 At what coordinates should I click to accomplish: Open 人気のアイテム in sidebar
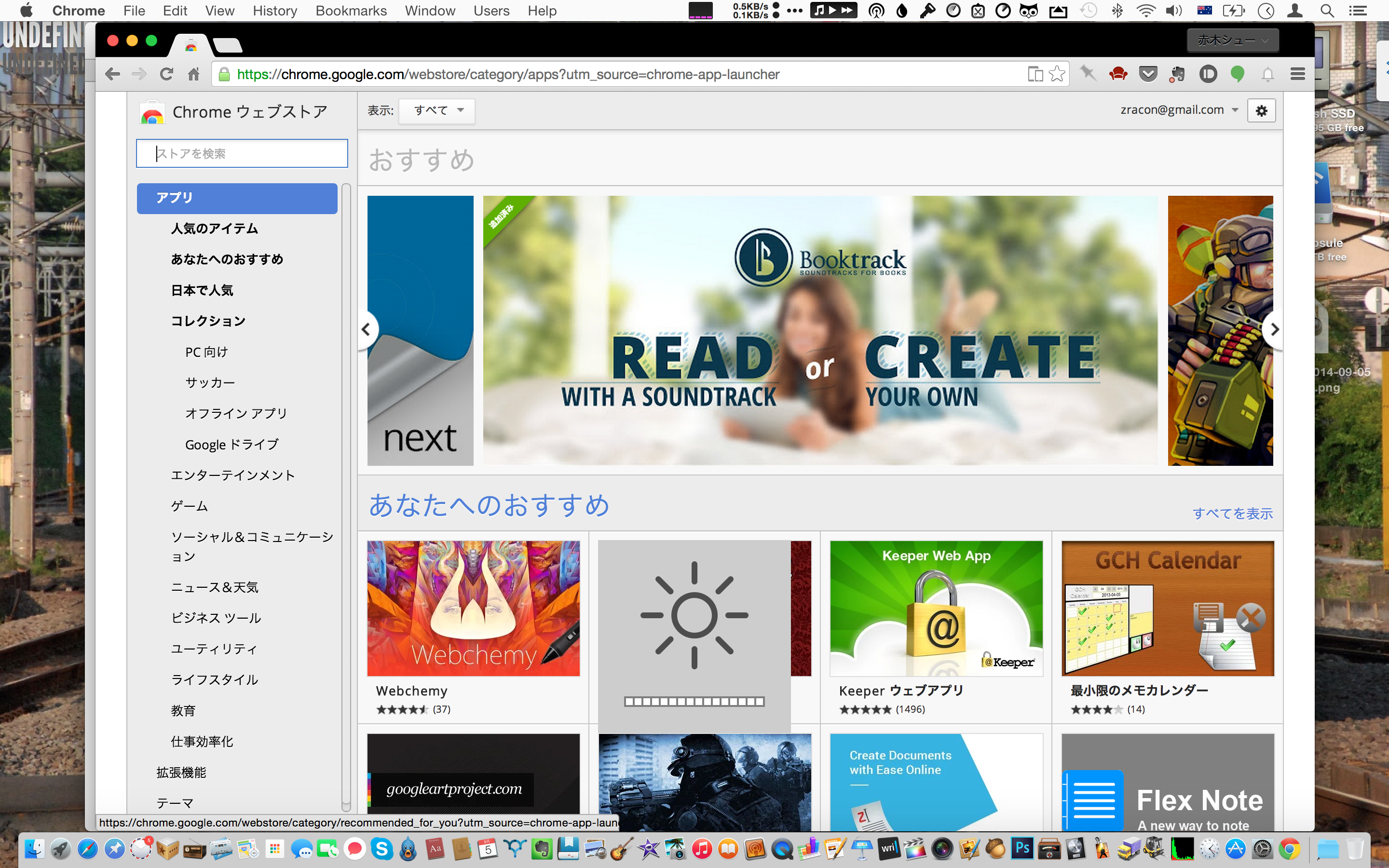click(x=214, y=229)
